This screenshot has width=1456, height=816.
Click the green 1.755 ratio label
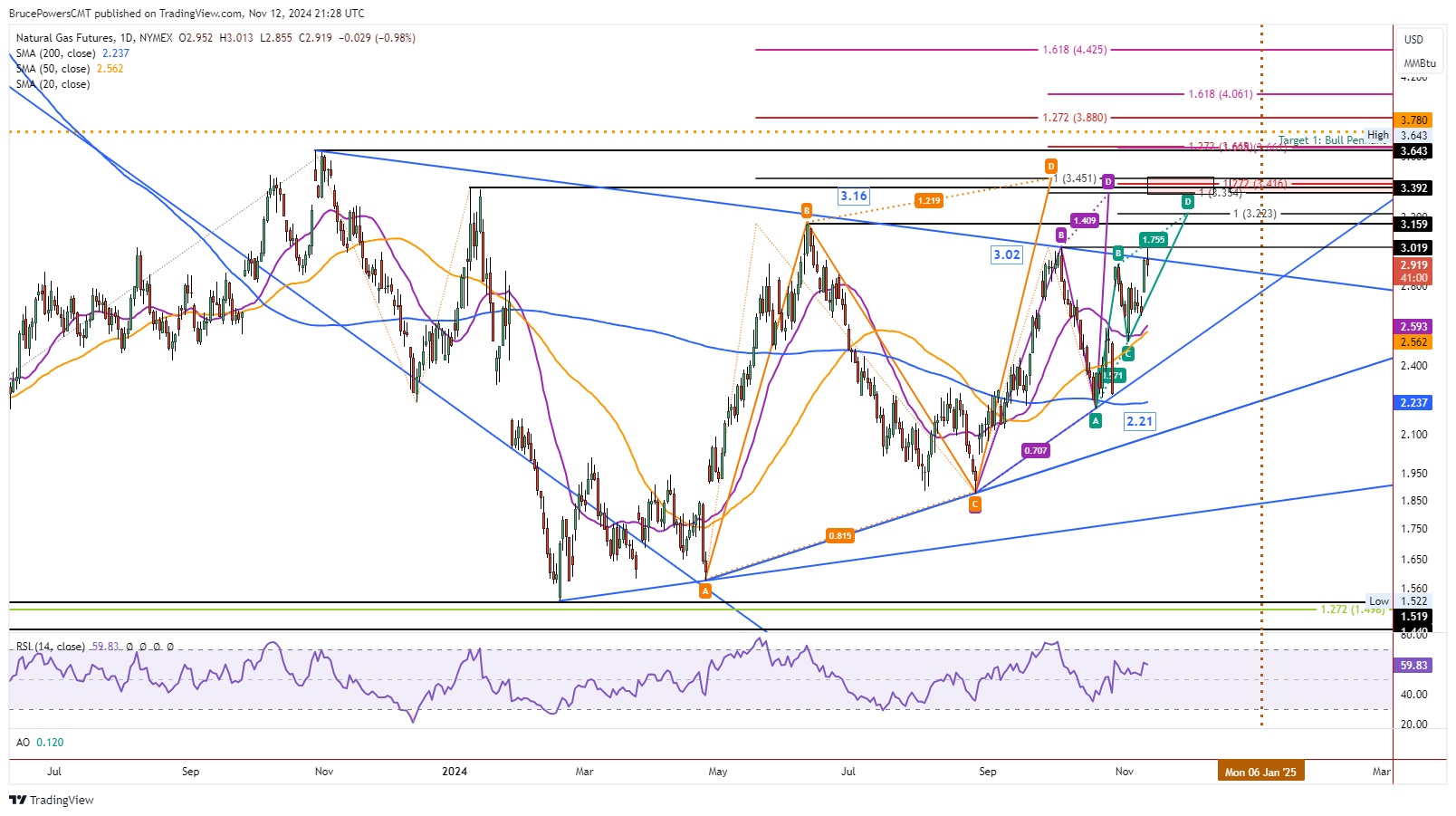1154,240
